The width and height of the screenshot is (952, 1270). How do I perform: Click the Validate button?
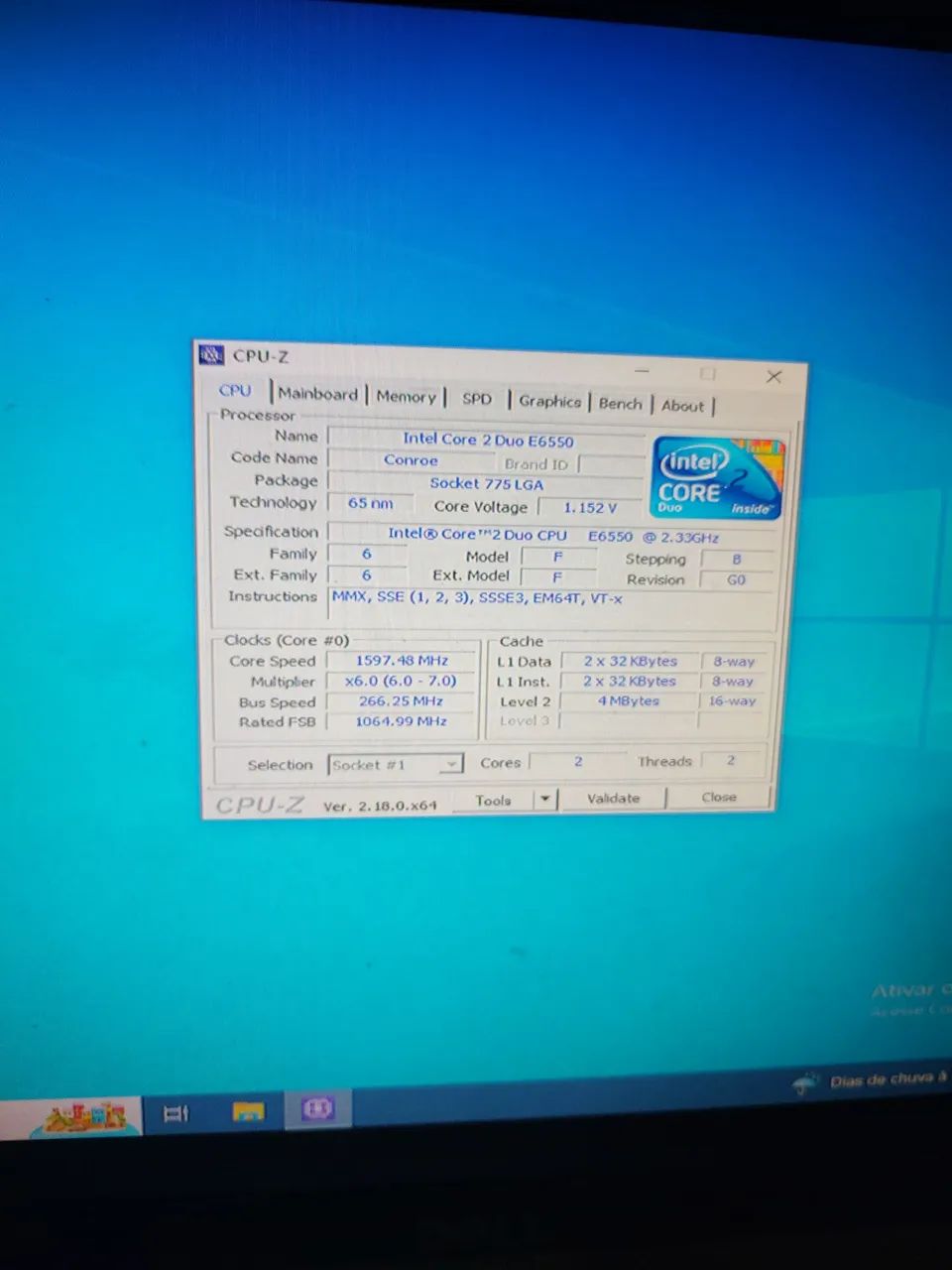613,799
